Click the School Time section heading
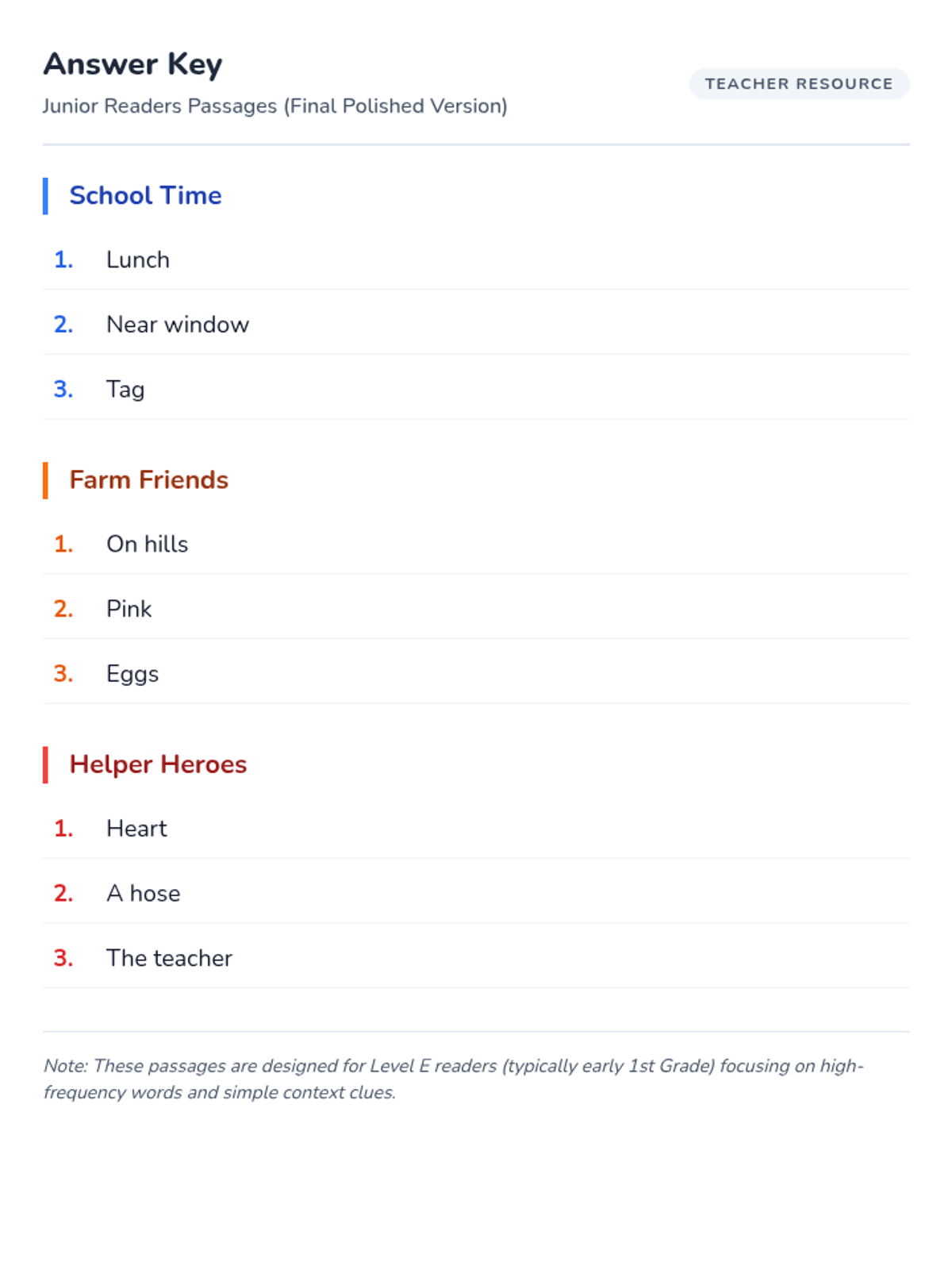Viewport: 952px width, 1270px height. click(145, 195)
